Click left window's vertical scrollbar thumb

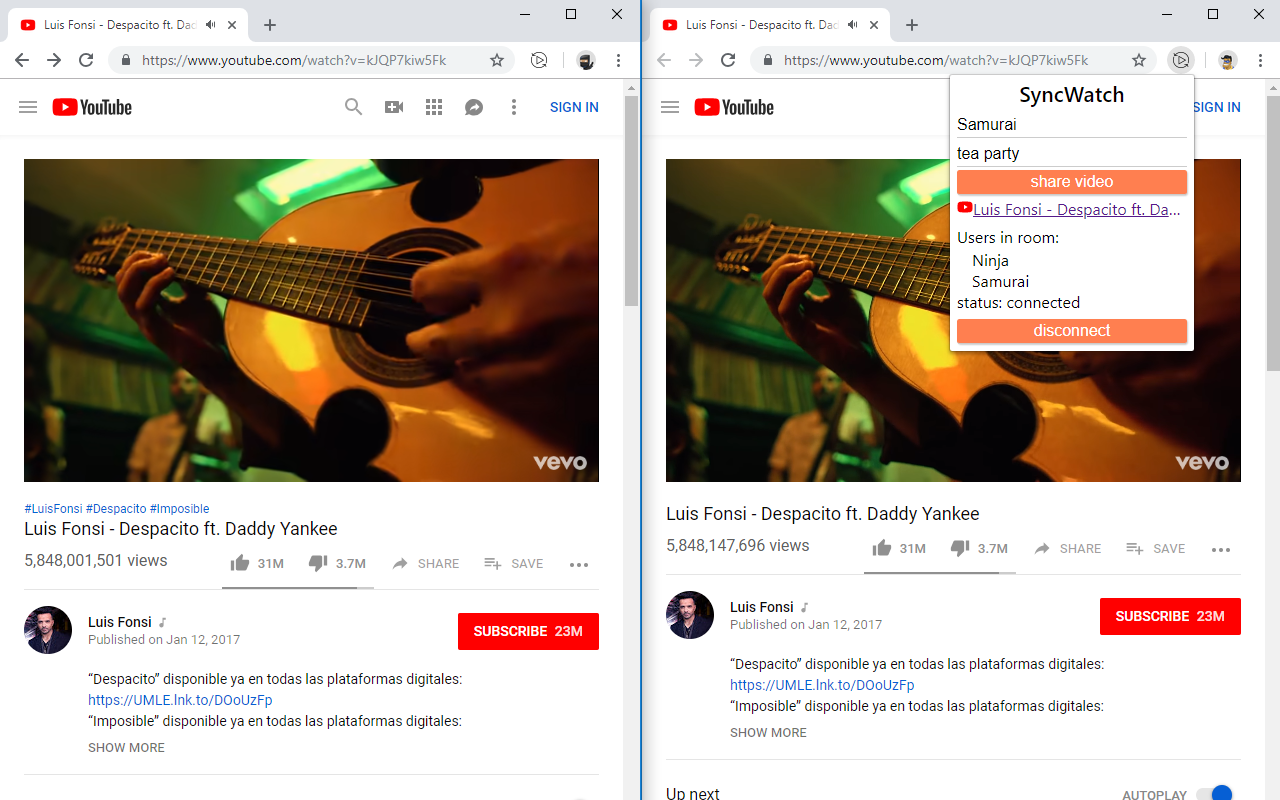click(x=631, y=200)
